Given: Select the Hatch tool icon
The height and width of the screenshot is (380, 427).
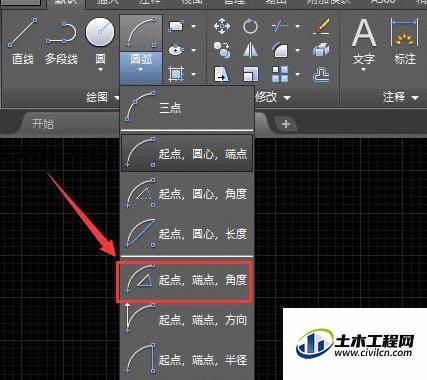Looking at the screenshot, I should pyautogui.click(x=176, y=74).
